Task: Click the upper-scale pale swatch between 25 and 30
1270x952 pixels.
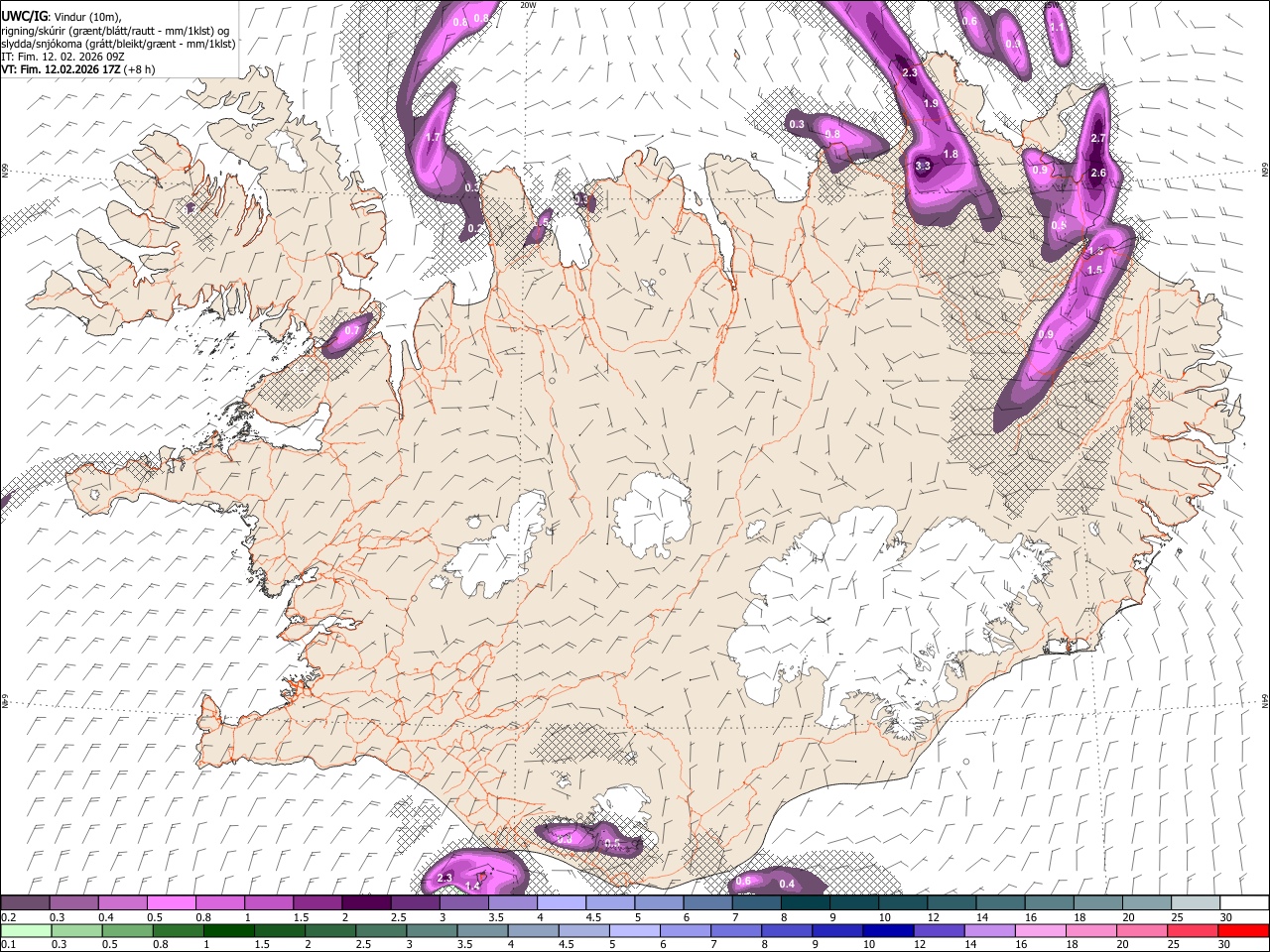Action: (1196, 903)
